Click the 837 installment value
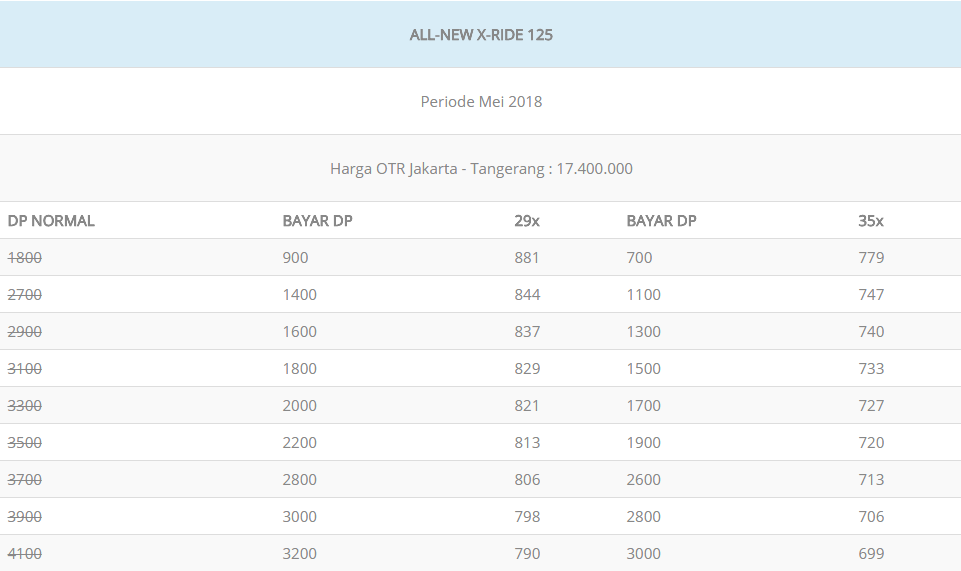 (x=527, y=331)
